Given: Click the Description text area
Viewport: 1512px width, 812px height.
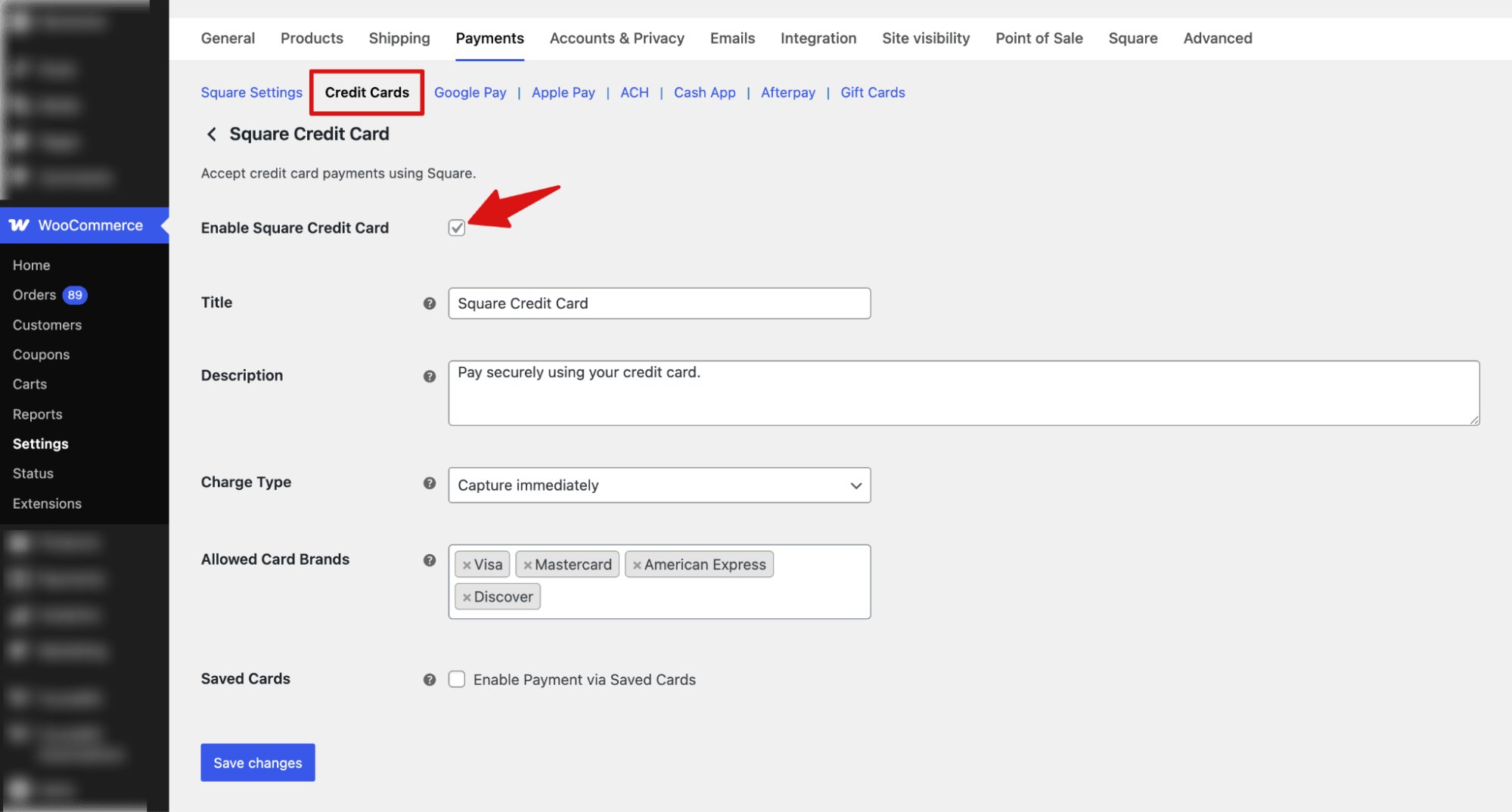Looking at the screenshot, I should (x=964, y=393).
